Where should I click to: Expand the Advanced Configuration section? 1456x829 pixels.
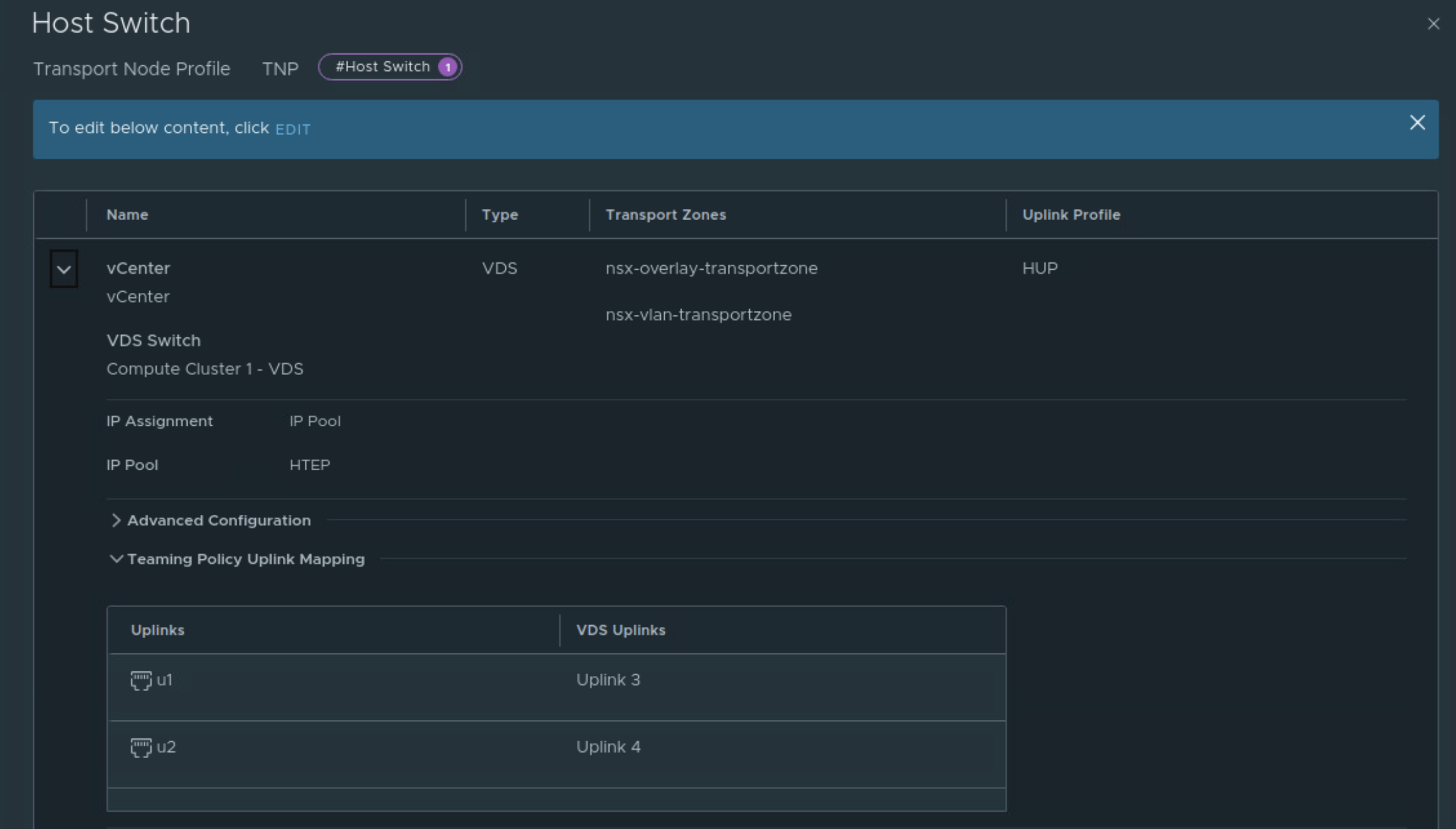(x=116, y=520)
